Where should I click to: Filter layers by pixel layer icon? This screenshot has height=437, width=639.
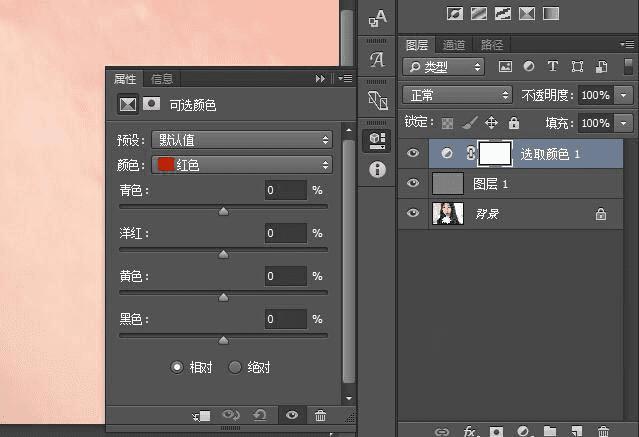click(x=505, y=66)
